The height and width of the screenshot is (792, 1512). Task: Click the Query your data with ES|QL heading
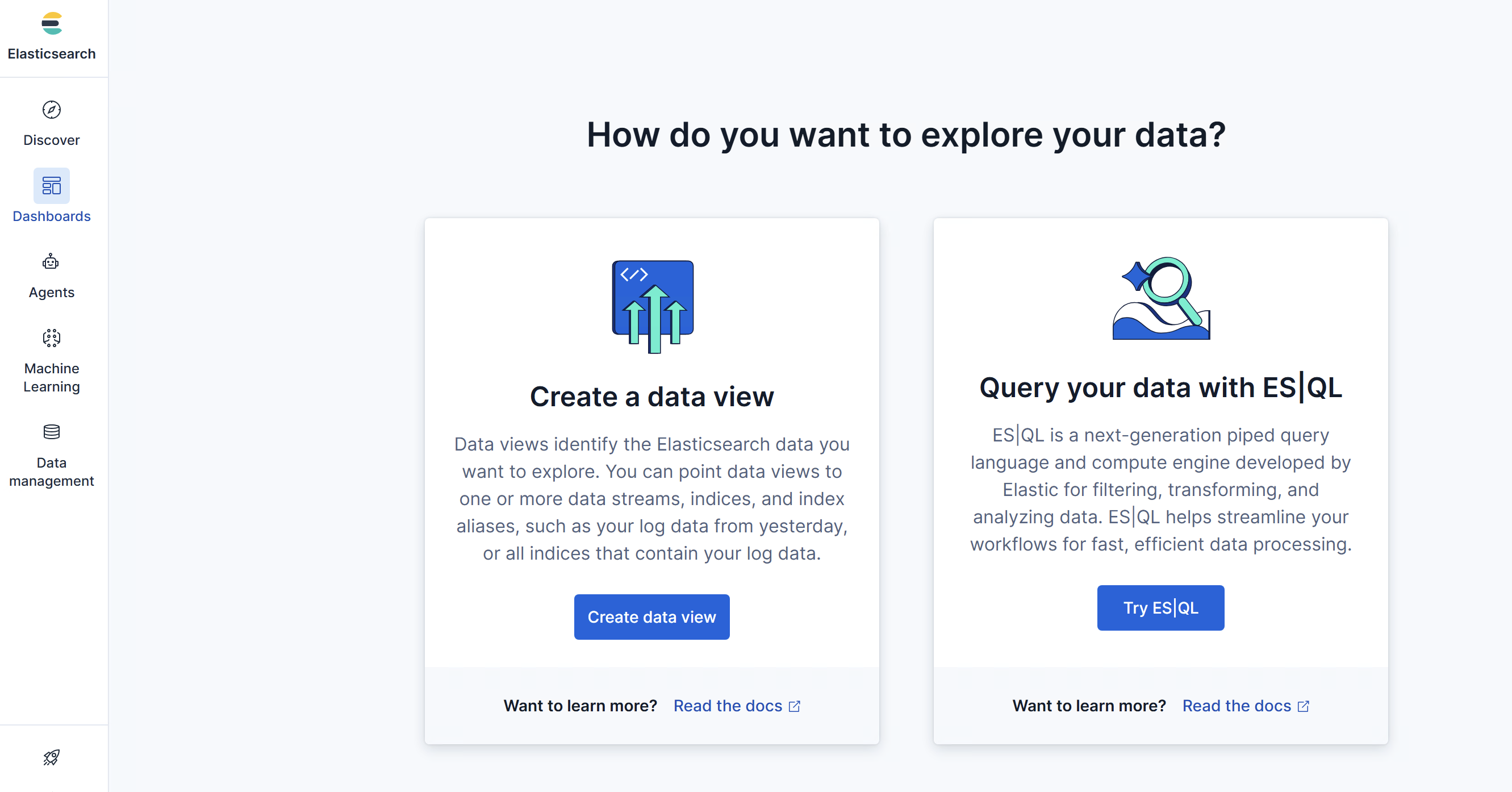[x=1160, y=388]
